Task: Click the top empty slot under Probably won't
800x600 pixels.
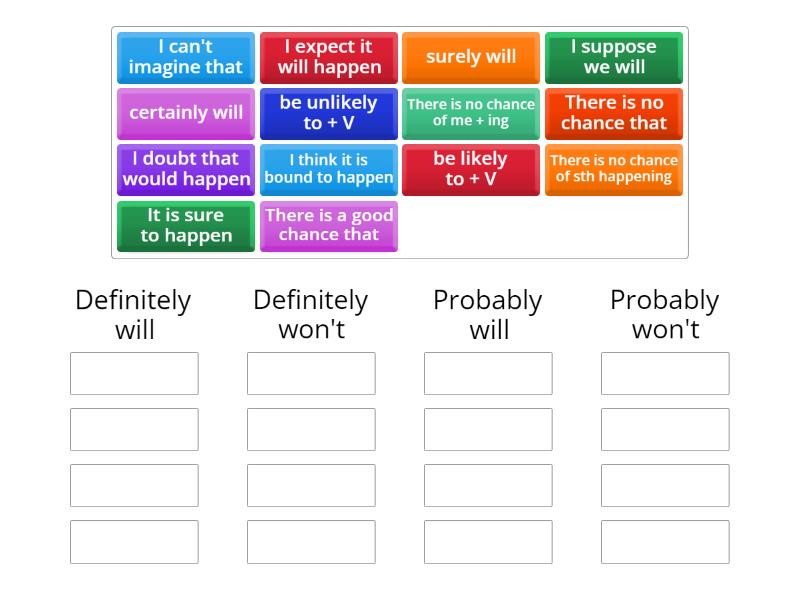Action: 664,373
